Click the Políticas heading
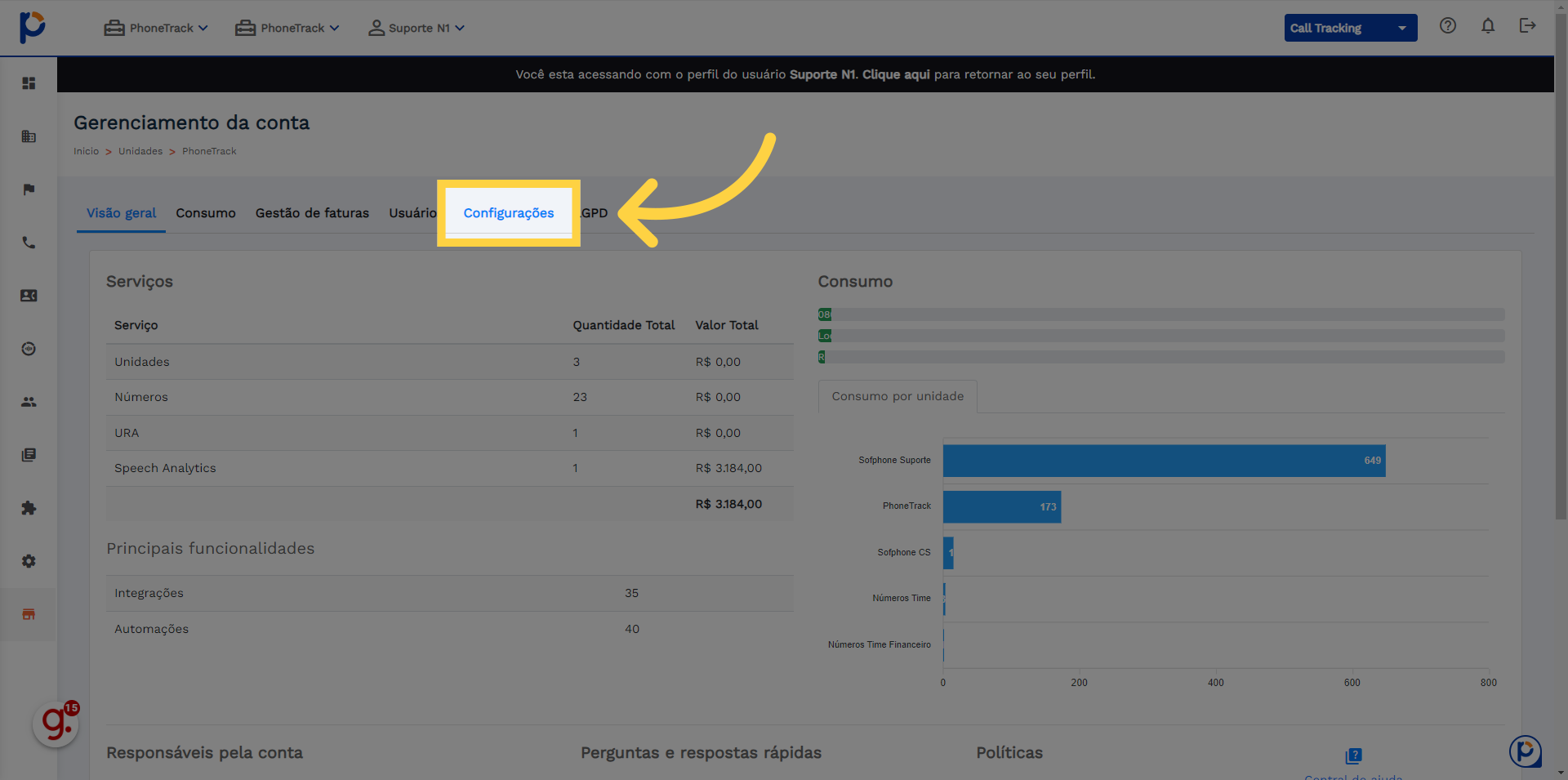The width and height of the screenshot is (1568, 780). point(1009,752)
